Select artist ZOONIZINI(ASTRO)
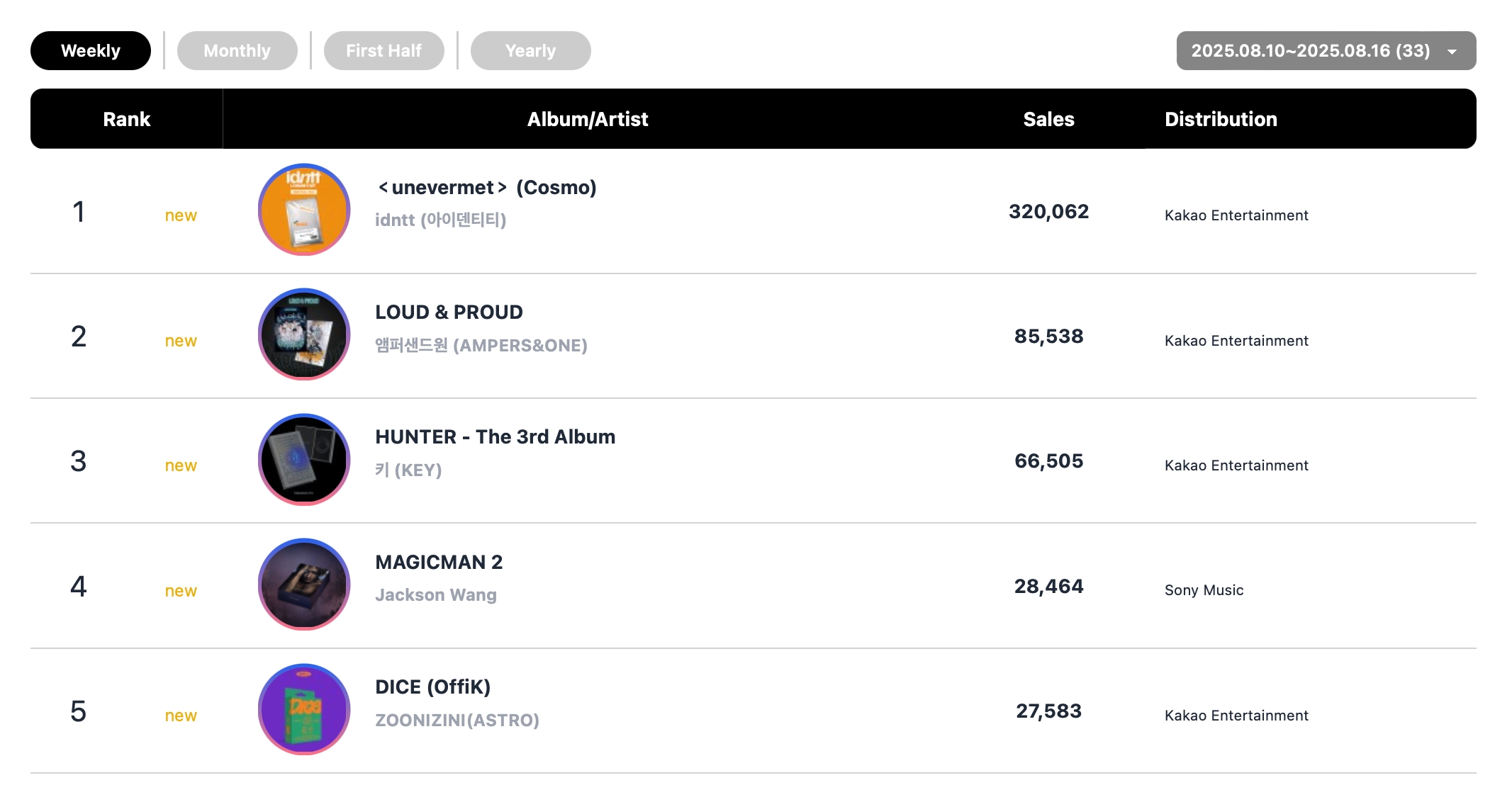This screenshot has height=785, width=1512. click(457, 720)
